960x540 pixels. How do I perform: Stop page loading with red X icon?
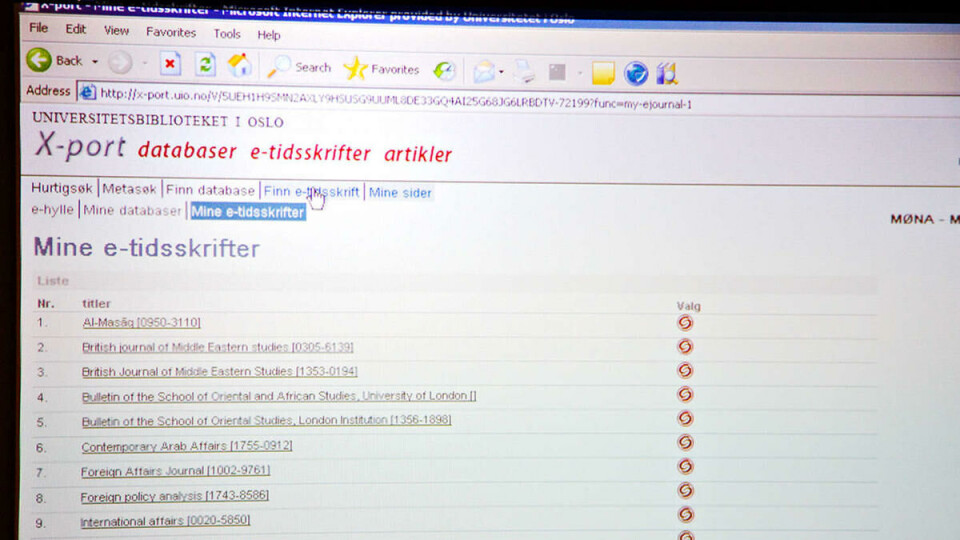[170, 64]
